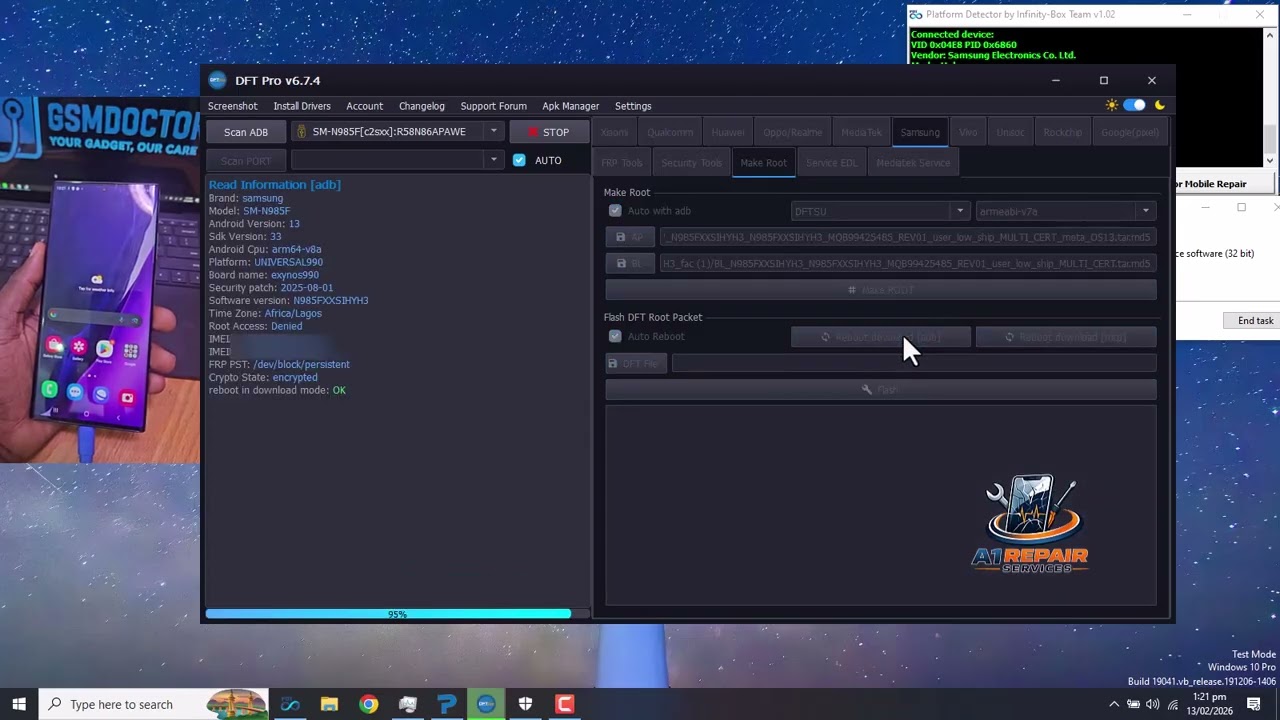
Task: Click the DFT File browse button
Action: (x=636, y=363)
